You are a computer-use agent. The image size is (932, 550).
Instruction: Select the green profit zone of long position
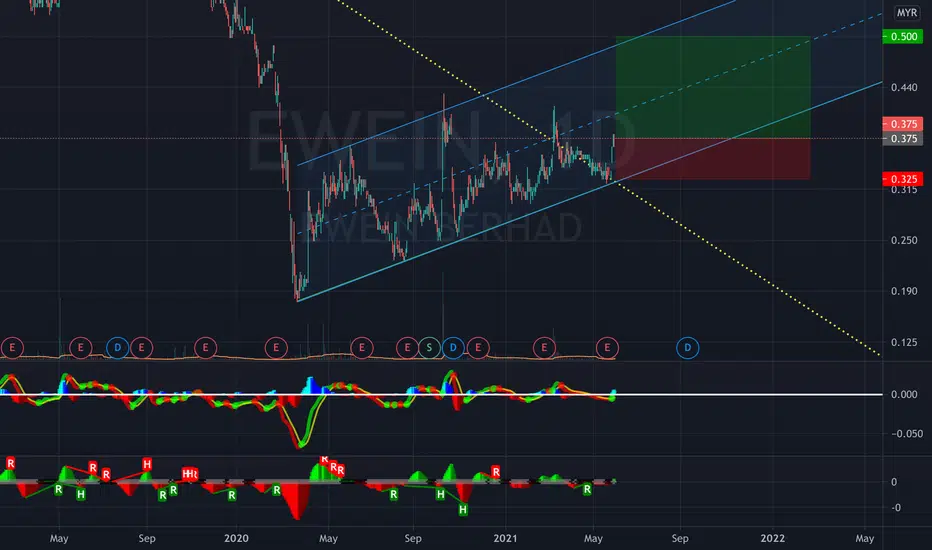(x=713, y=87)
